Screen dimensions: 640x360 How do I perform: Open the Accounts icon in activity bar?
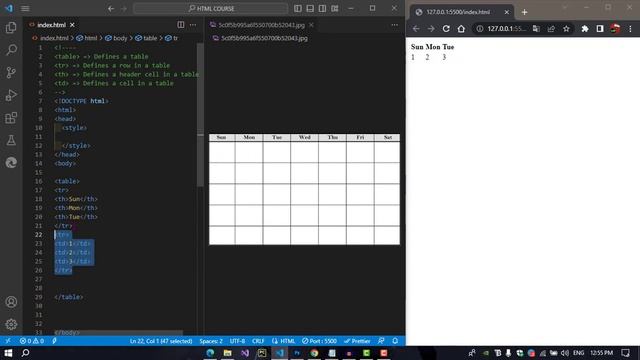(11, 302)
